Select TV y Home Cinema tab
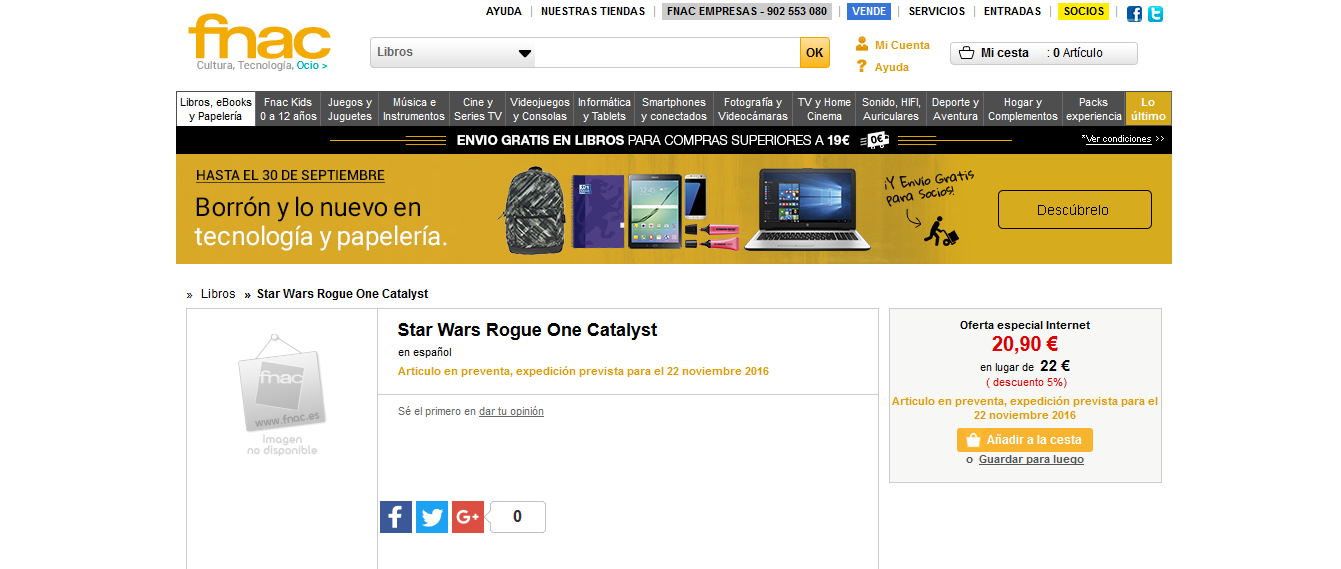1341x569 pixels. pos(825,109)
